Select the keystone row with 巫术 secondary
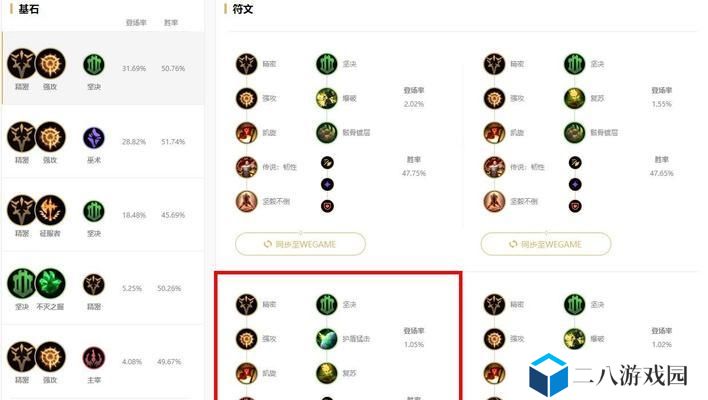This screenshot has height=400, width=708. [x=103, y=142]
